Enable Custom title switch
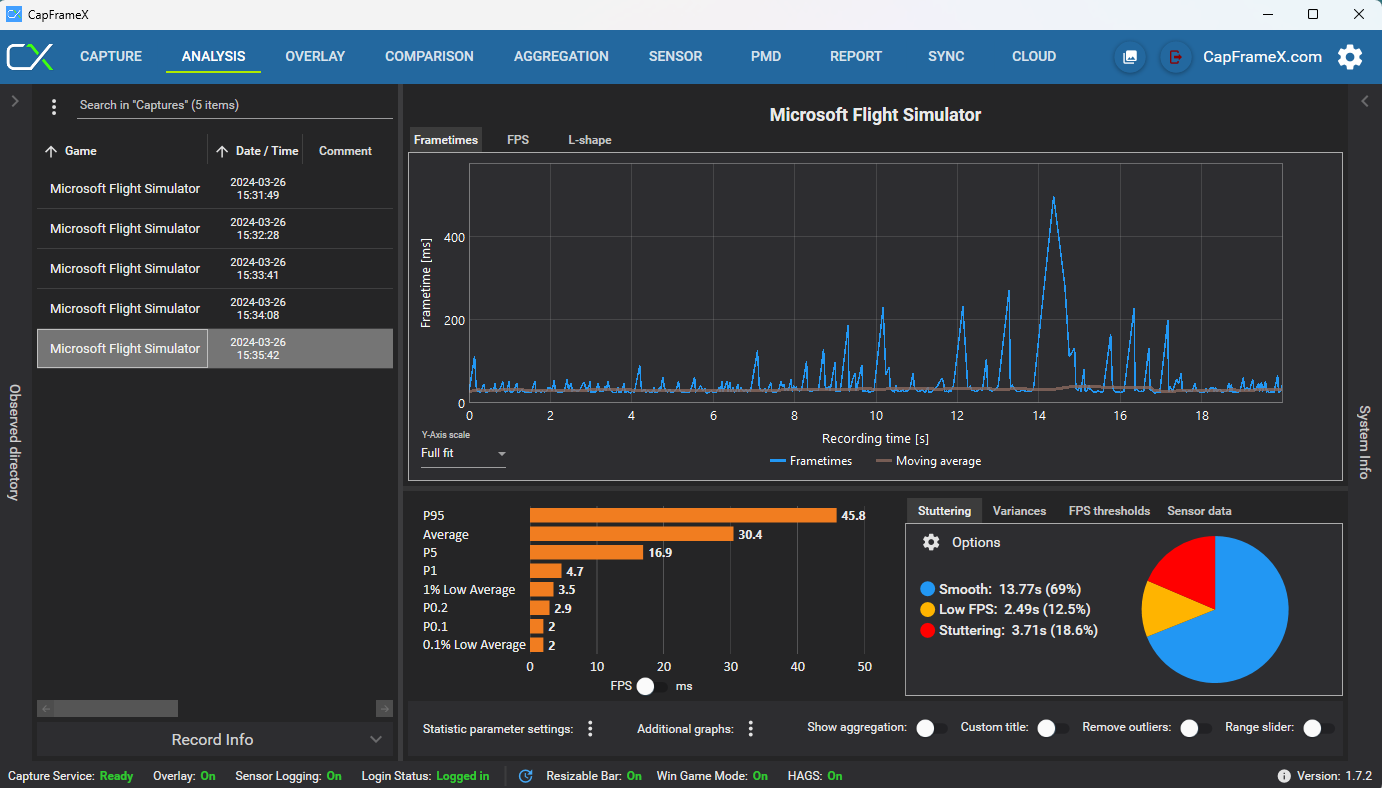The height and width of the screenshot is (788, 1382). (x=1053, y=728)
